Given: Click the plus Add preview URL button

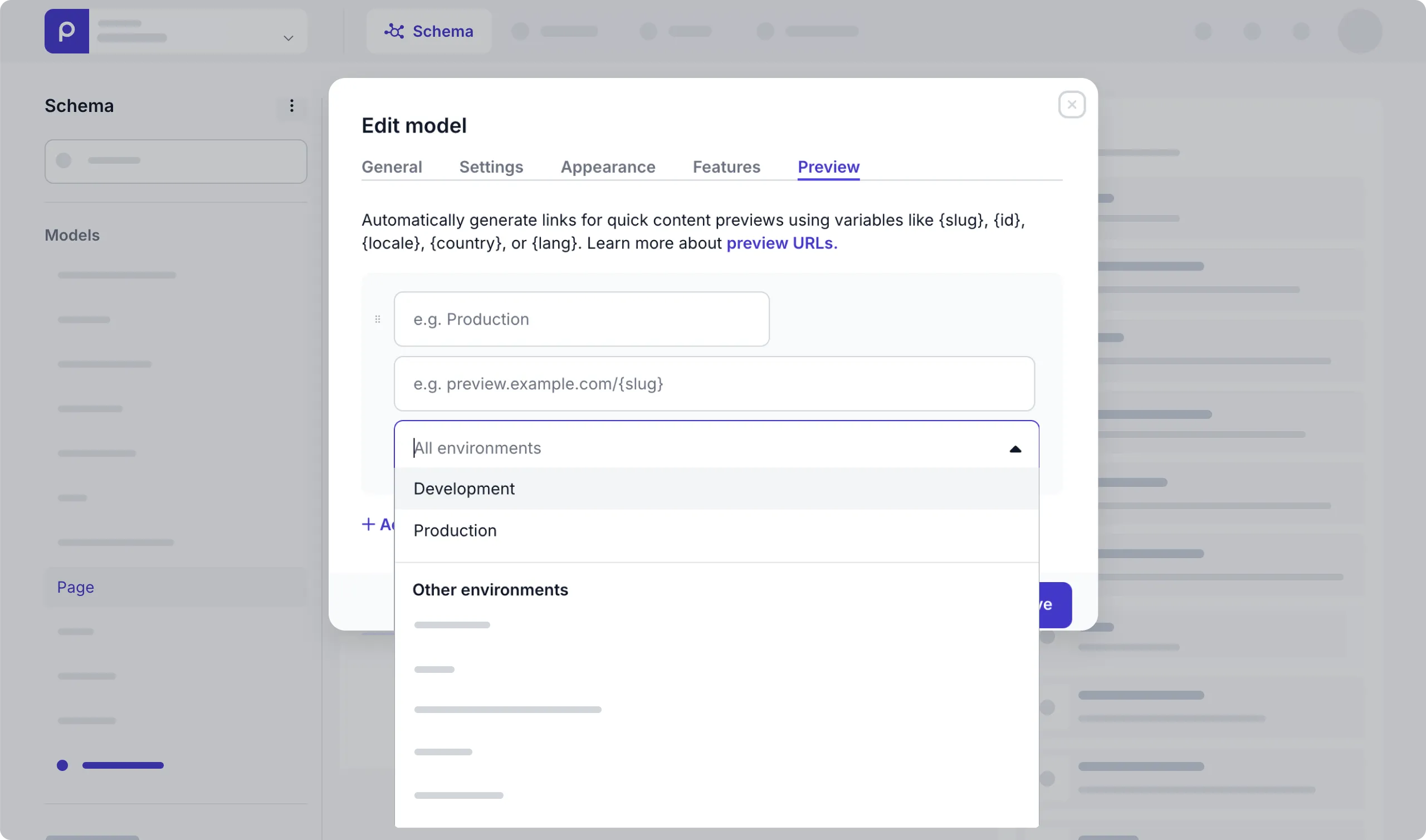Looking at the screenshot, I should (378, 524).
